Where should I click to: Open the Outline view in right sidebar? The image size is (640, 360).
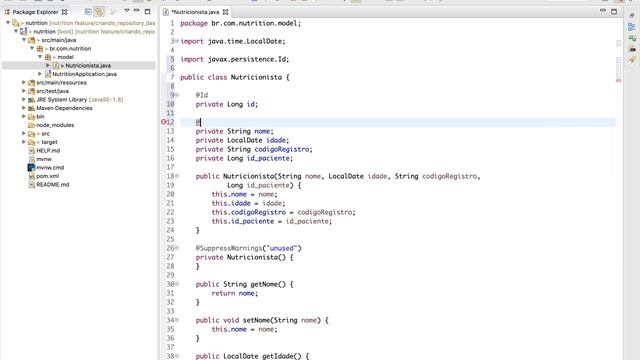point(632,27)
